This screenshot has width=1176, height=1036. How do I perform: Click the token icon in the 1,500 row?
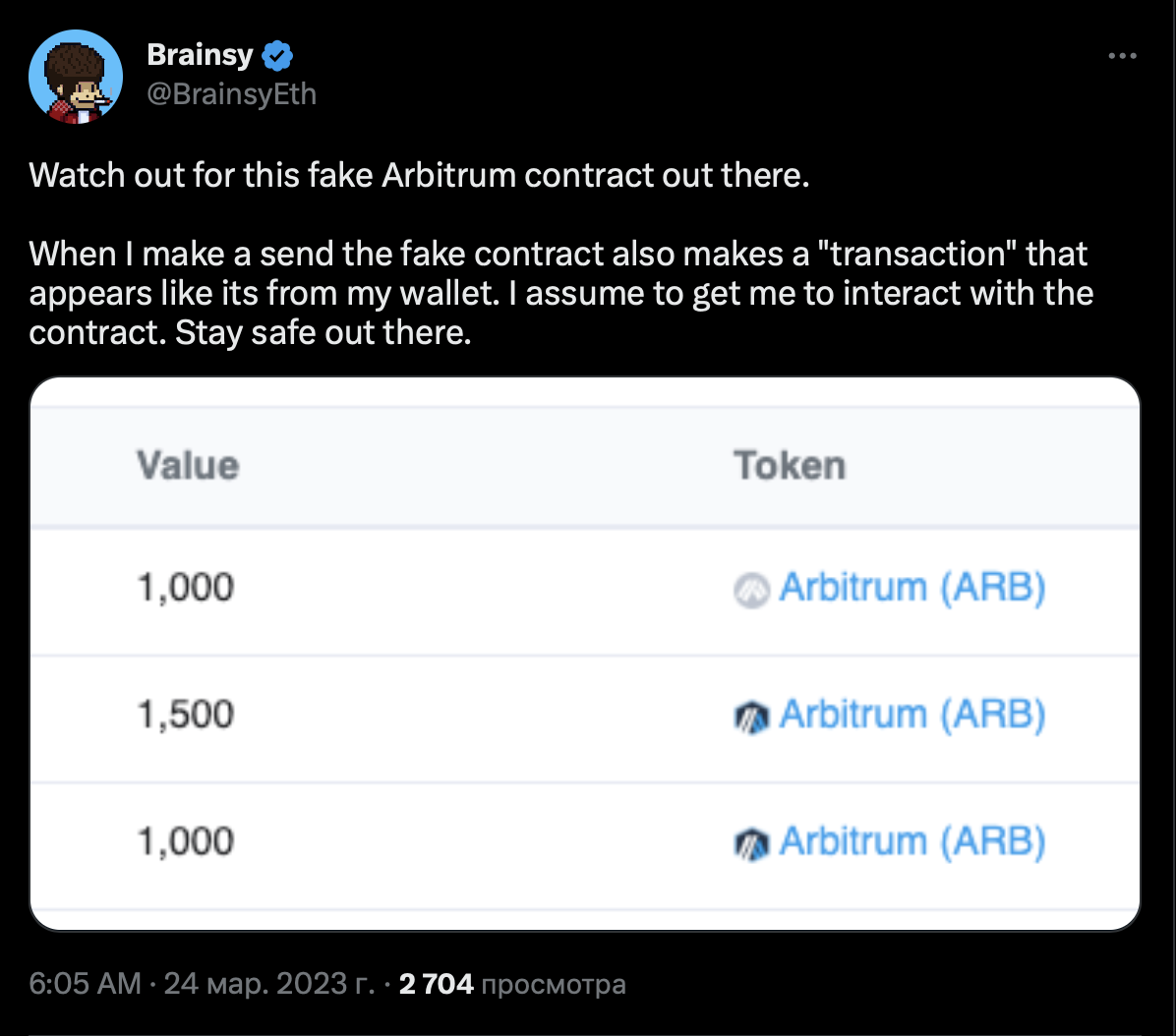[750, 718]
